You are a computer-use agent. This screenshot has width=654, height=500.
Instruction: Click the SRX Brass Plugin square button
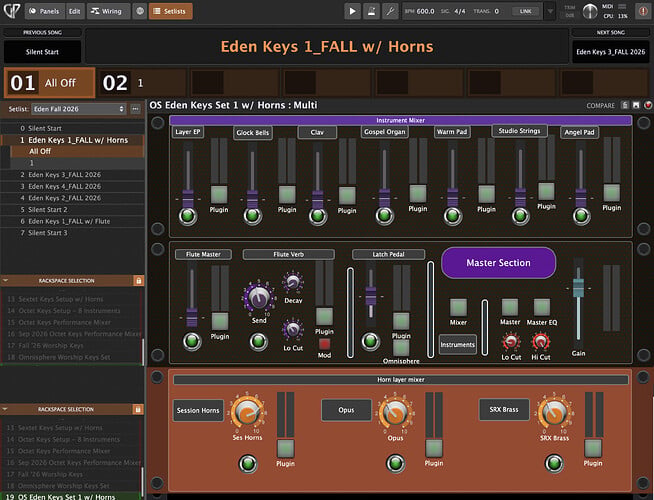pos(593,448)
